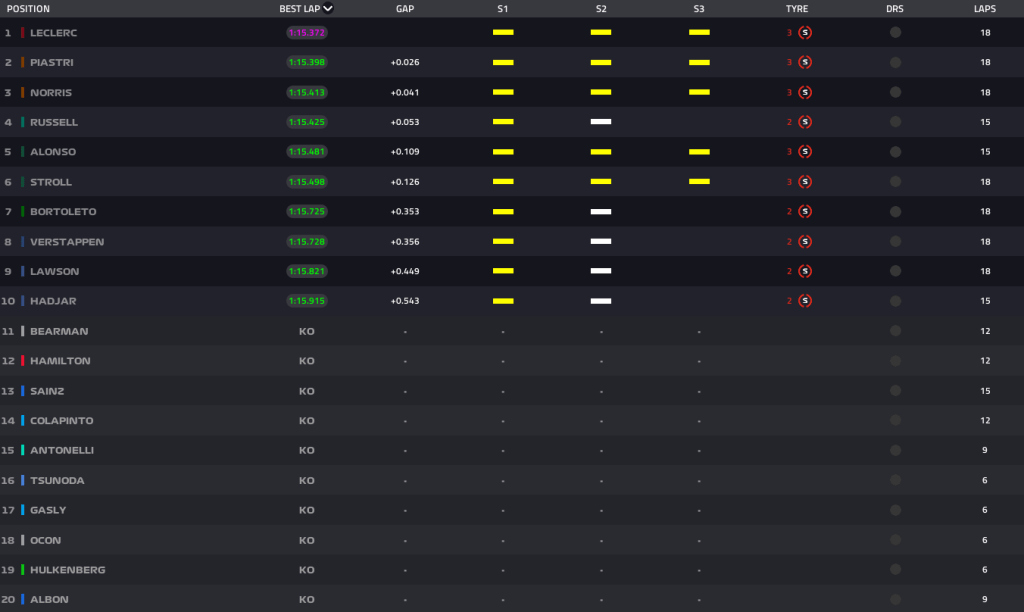Click Leclerc's DRS indicator dot
The height and width of the screenshot is (612, 1024).
[895, 33]
